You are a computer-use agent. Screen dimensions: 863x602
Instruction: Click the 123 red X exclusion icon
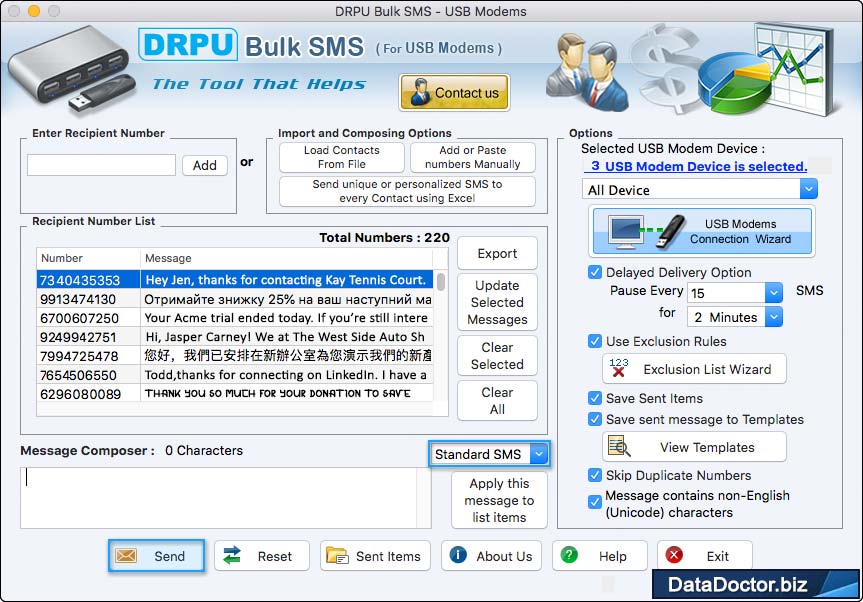click(x=619, y=368)
